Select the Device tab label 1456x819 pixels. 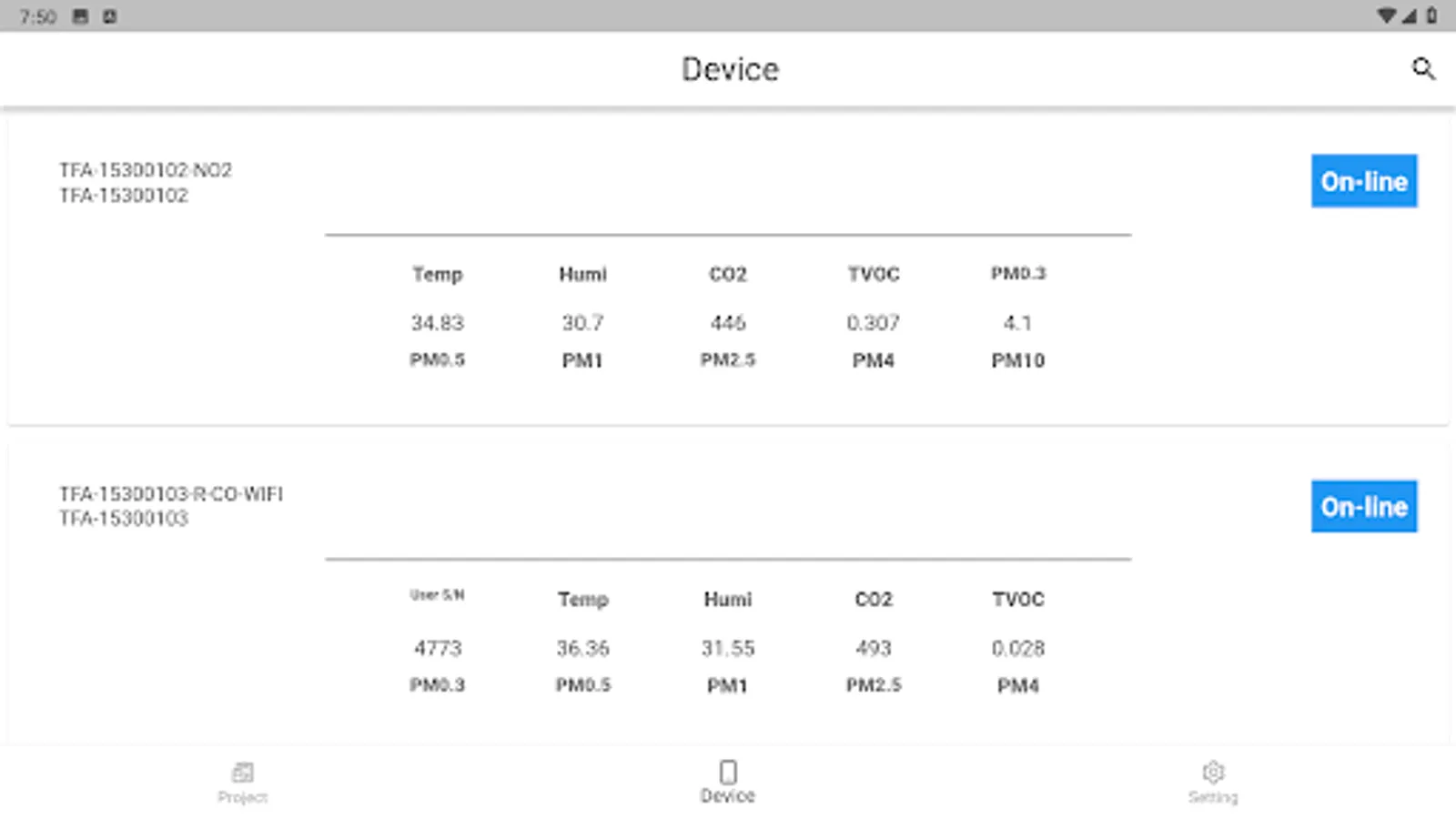[x=728, y=796]
